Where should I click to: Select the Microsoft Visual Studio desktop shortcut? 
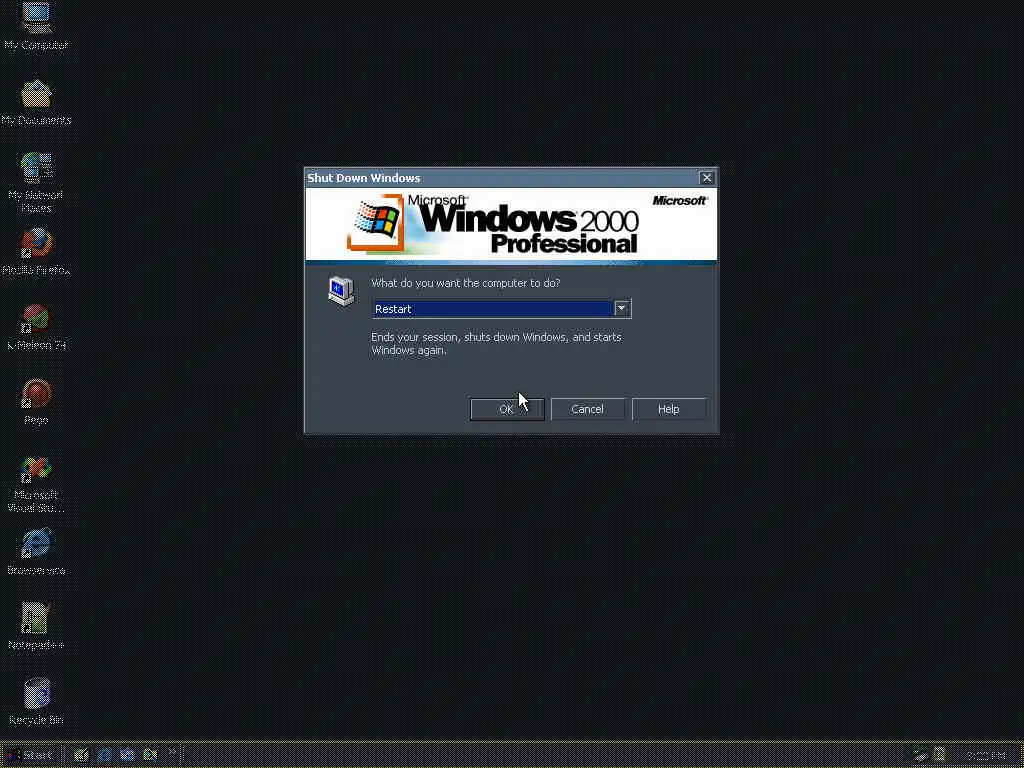[x=36, y=484]
